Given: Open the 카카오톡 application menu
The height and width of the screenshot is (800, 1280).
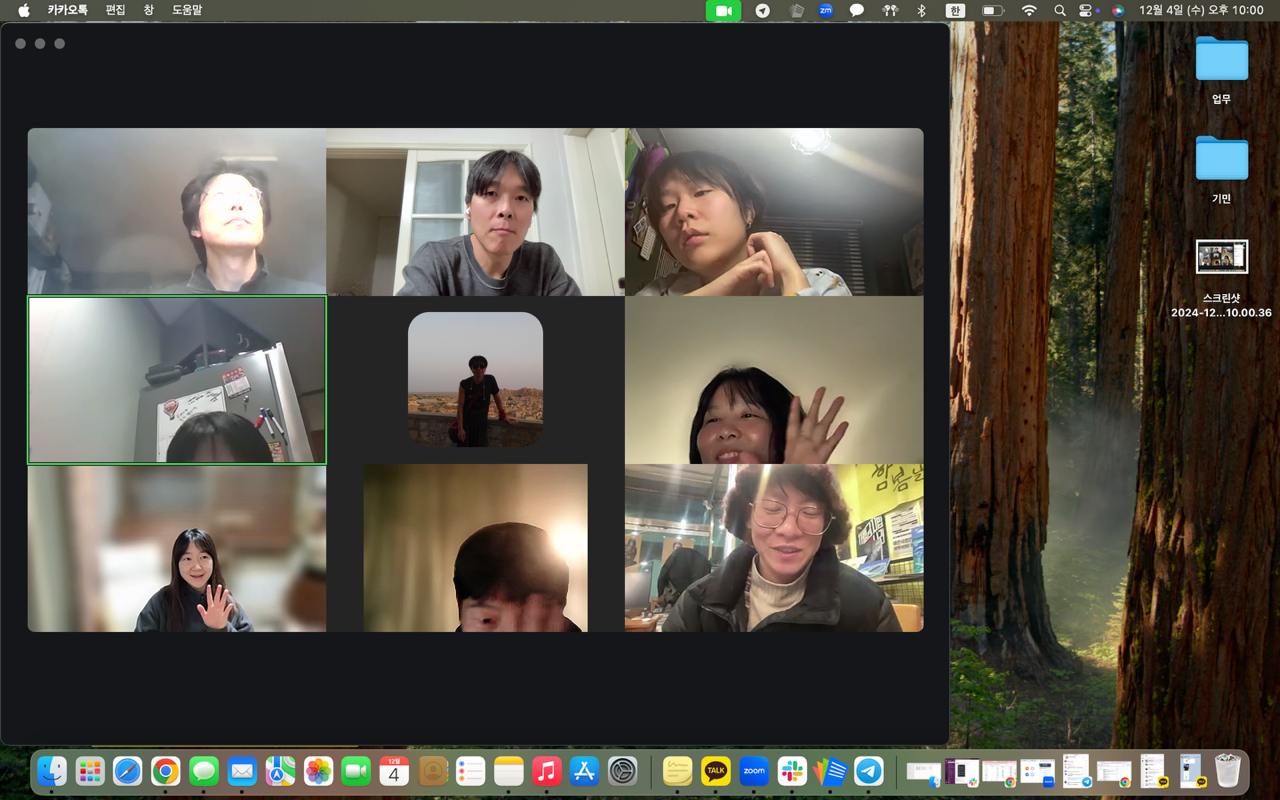Looking at the screenshot, I should tap(67, 10).
